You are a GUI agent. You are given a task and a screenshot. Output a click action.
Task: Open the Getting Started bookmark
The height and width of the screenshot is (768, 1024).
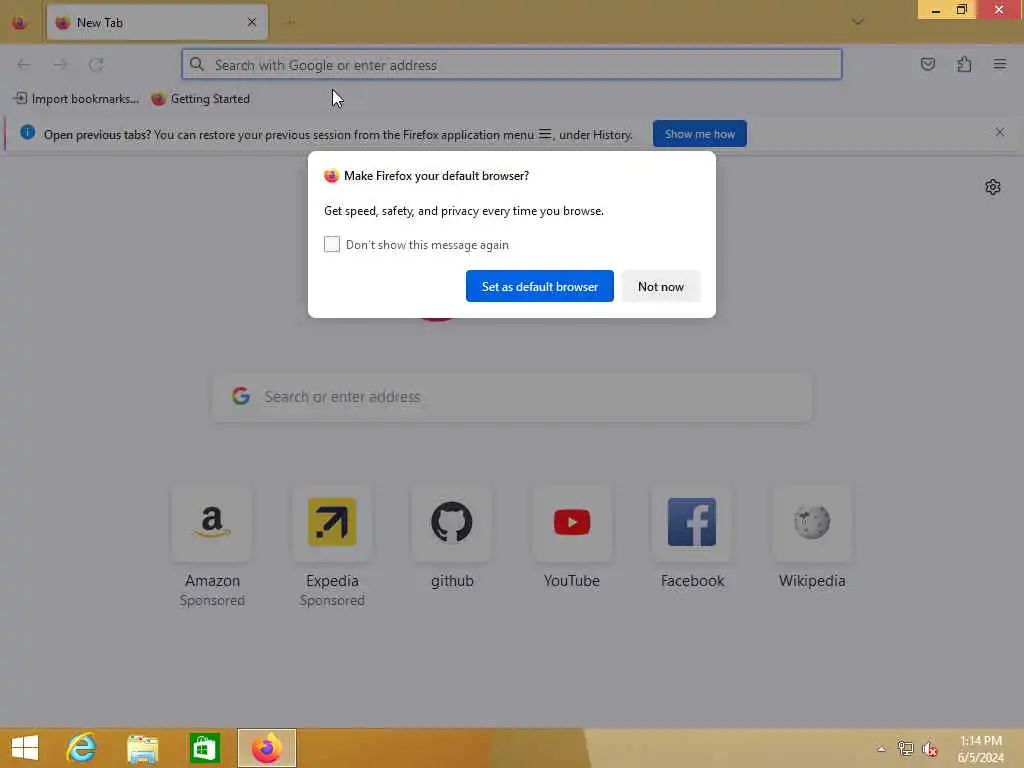click(x=201, y=99)
